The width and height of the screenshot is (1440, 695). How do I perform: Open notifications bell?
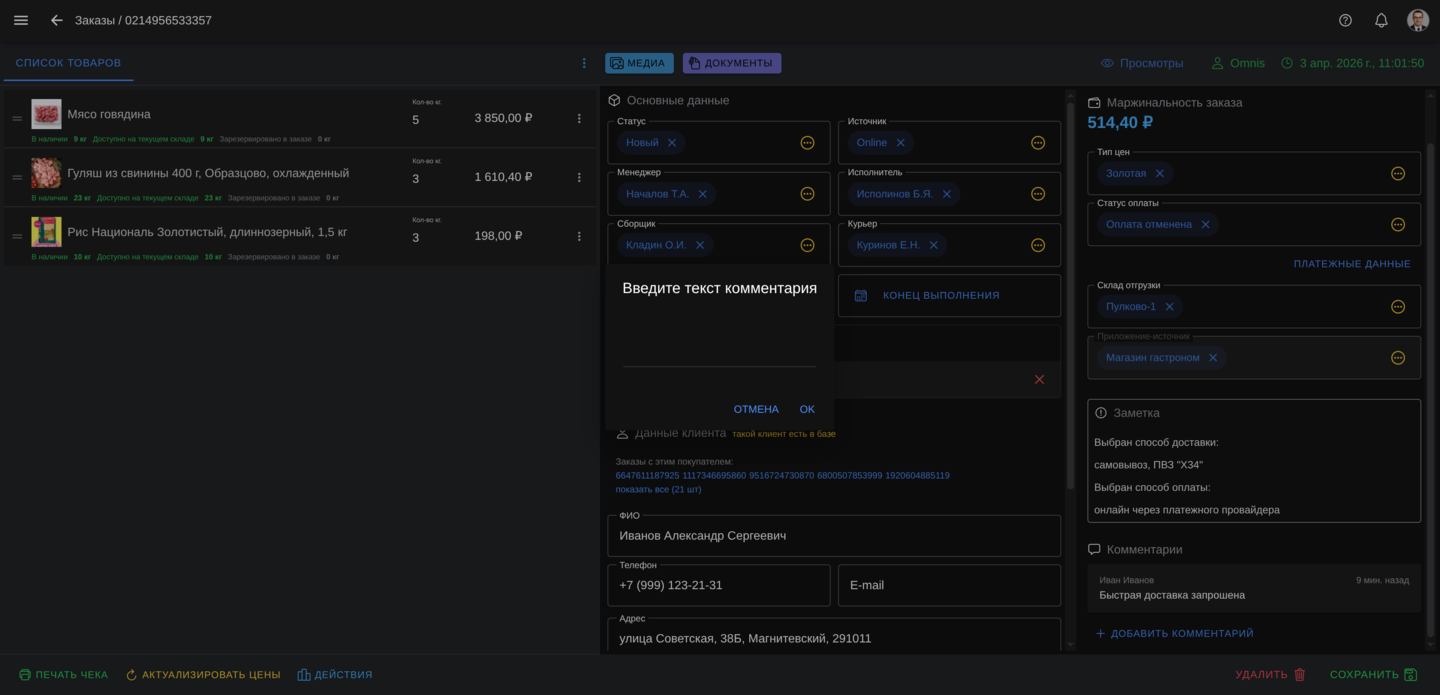coord(1381,20)
